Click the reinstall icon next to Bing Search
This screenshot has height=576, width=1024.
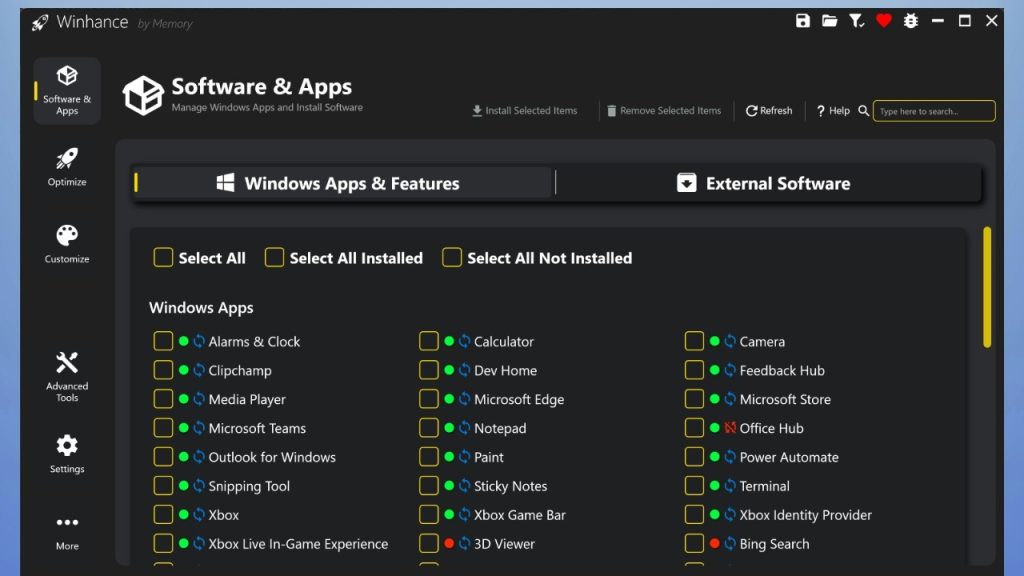click(x=730, y=543)
